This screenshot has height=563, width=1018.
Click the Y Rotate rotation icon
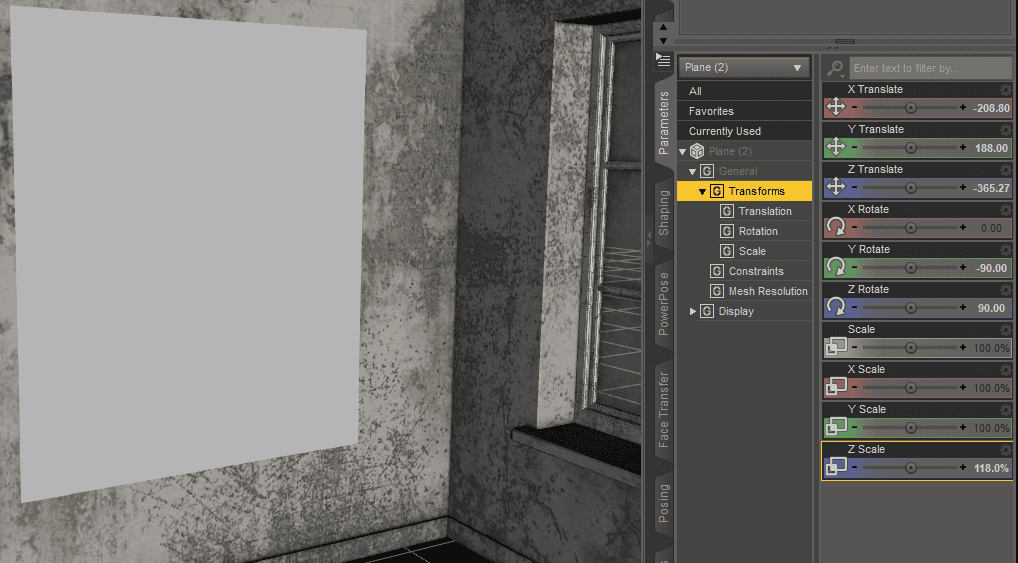(836, 267)
